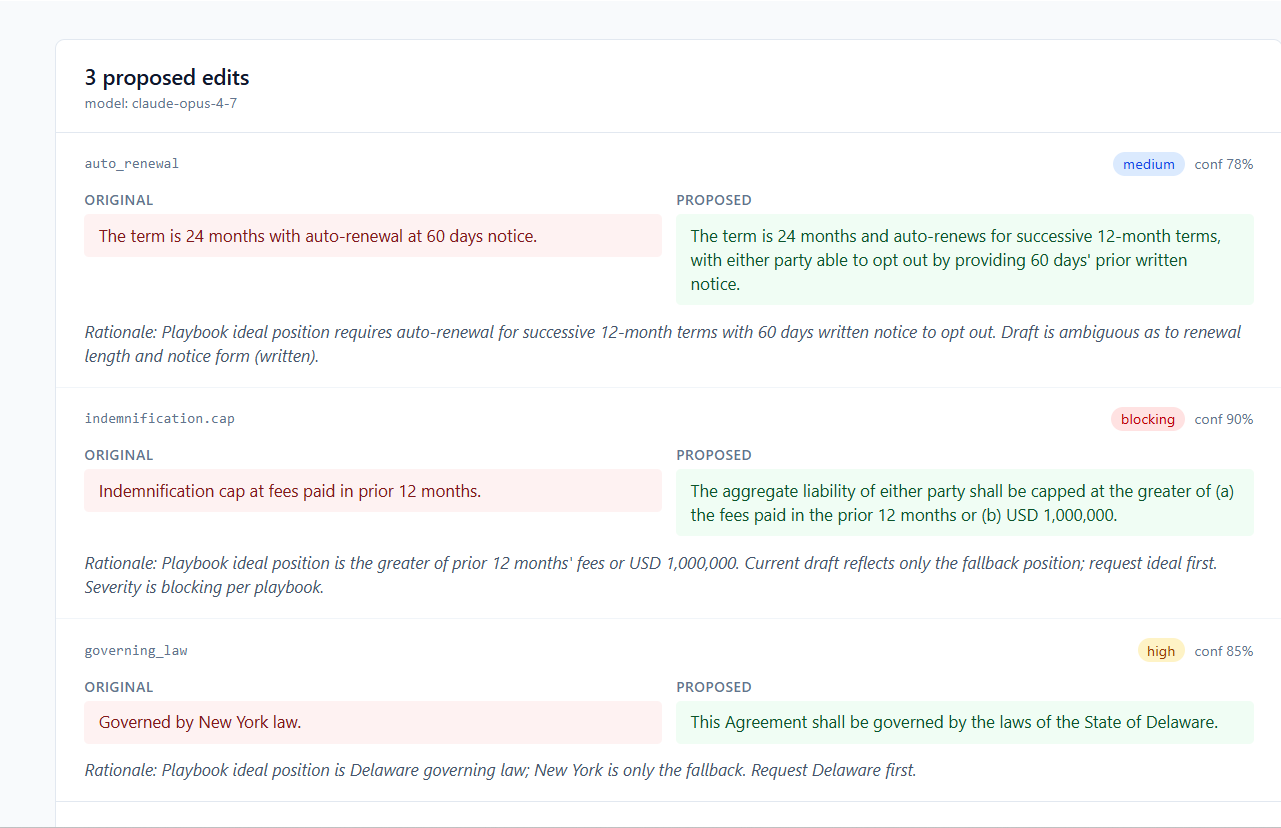
Task: Select the proposed auto-renewal text box
Action: click(964, 260)
